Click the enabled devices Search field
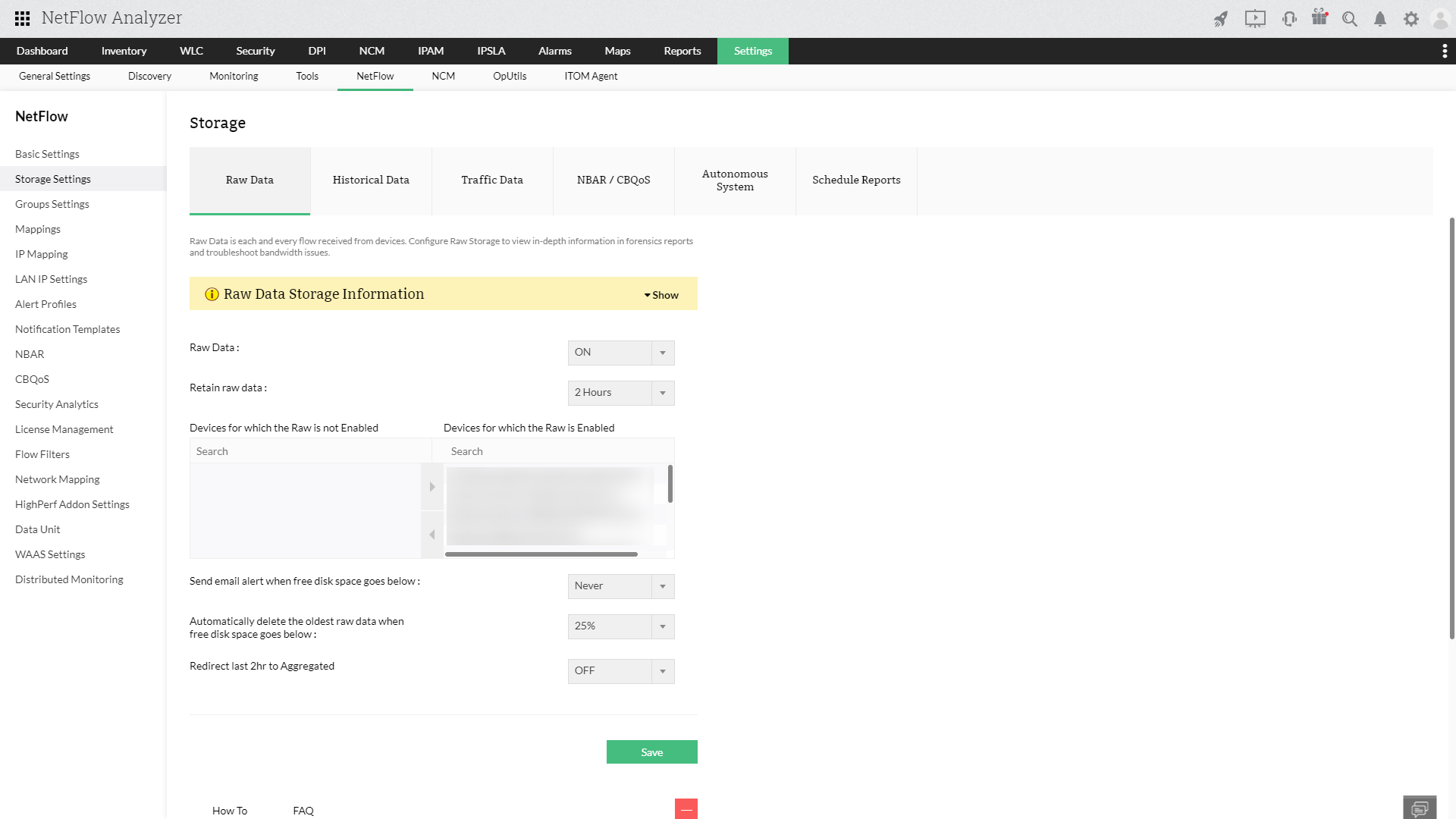 (x=552, y=451)
